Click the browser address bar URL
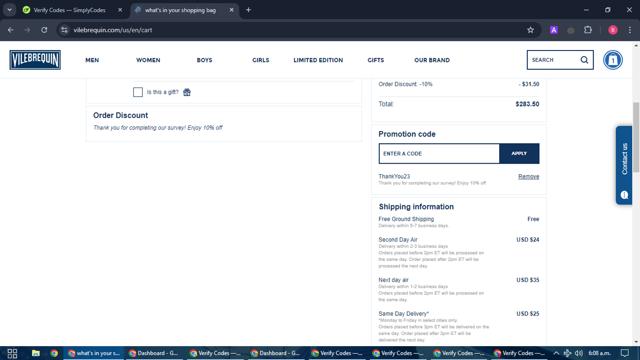640x360 pixels. tap(113, 30)
